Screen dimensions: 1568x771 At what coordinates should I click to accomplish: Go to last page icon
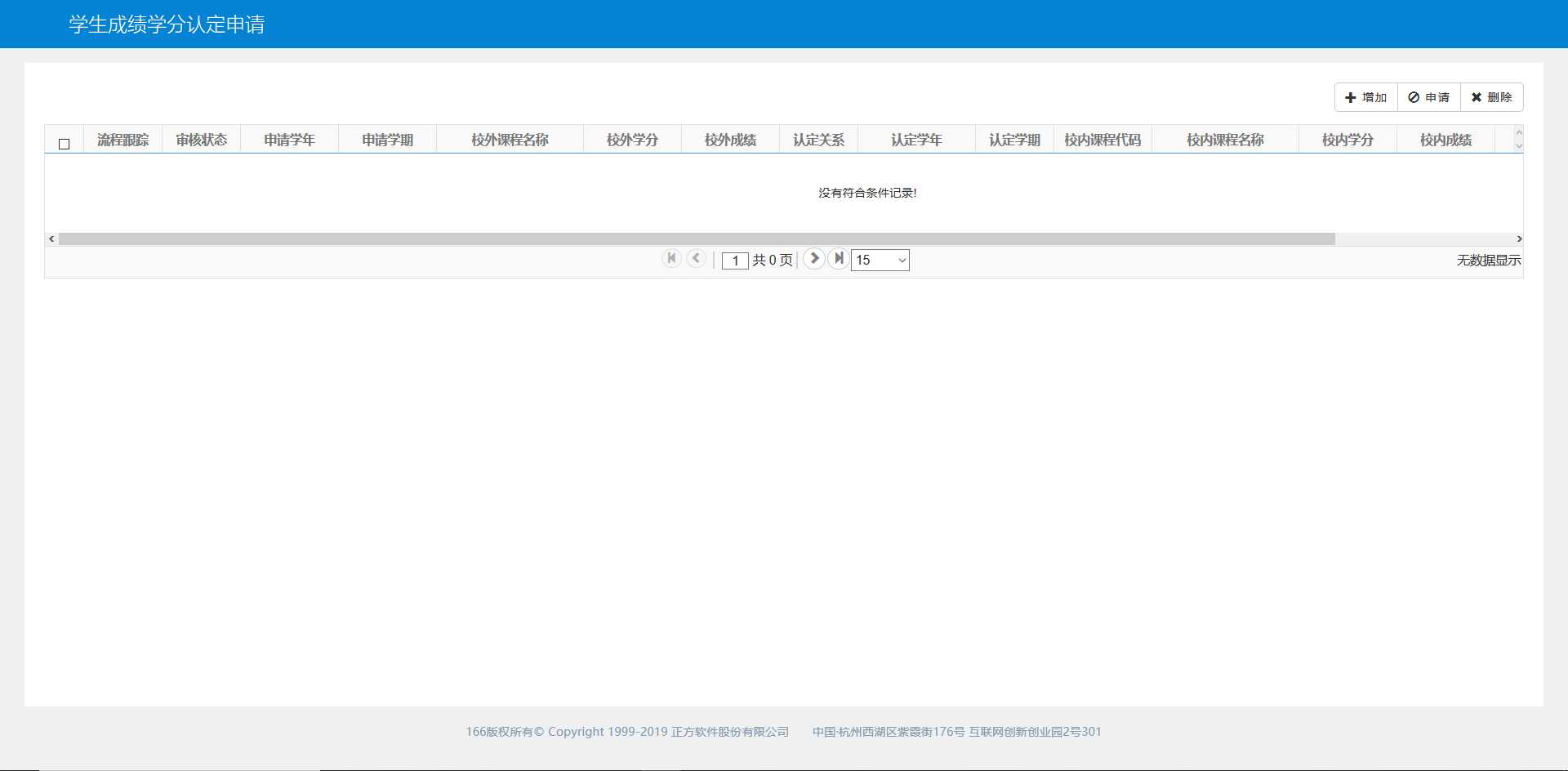coord(838,258)
